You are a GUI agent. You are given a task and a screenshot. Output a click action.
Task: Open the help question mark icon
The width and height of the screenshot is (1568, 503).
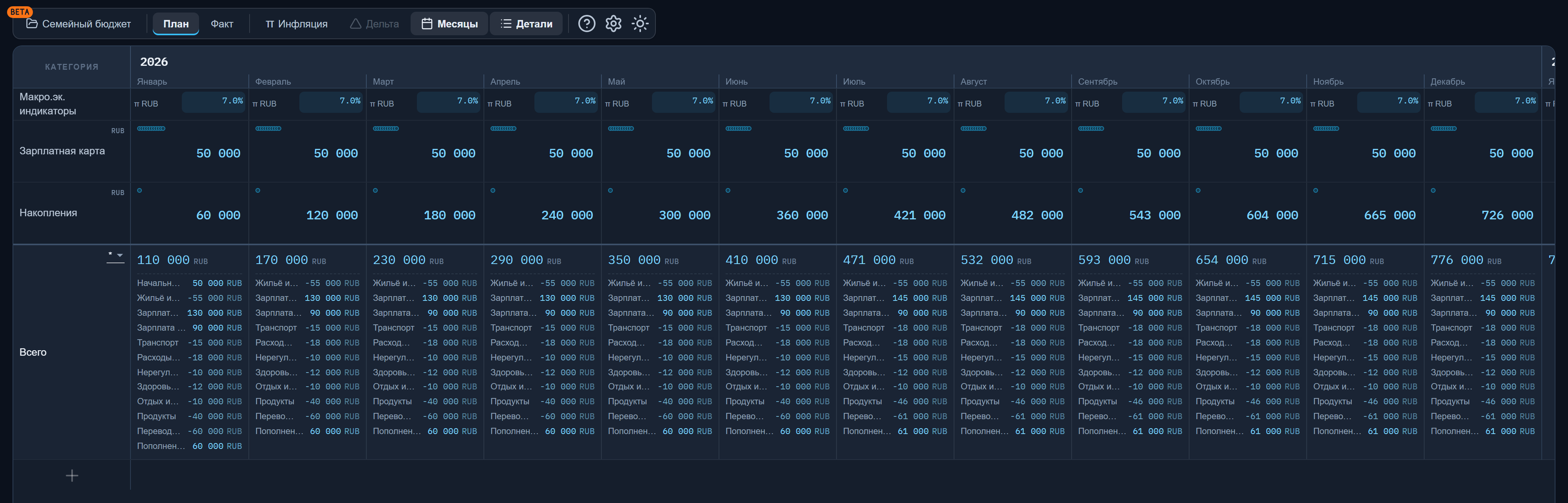[586, 24]
